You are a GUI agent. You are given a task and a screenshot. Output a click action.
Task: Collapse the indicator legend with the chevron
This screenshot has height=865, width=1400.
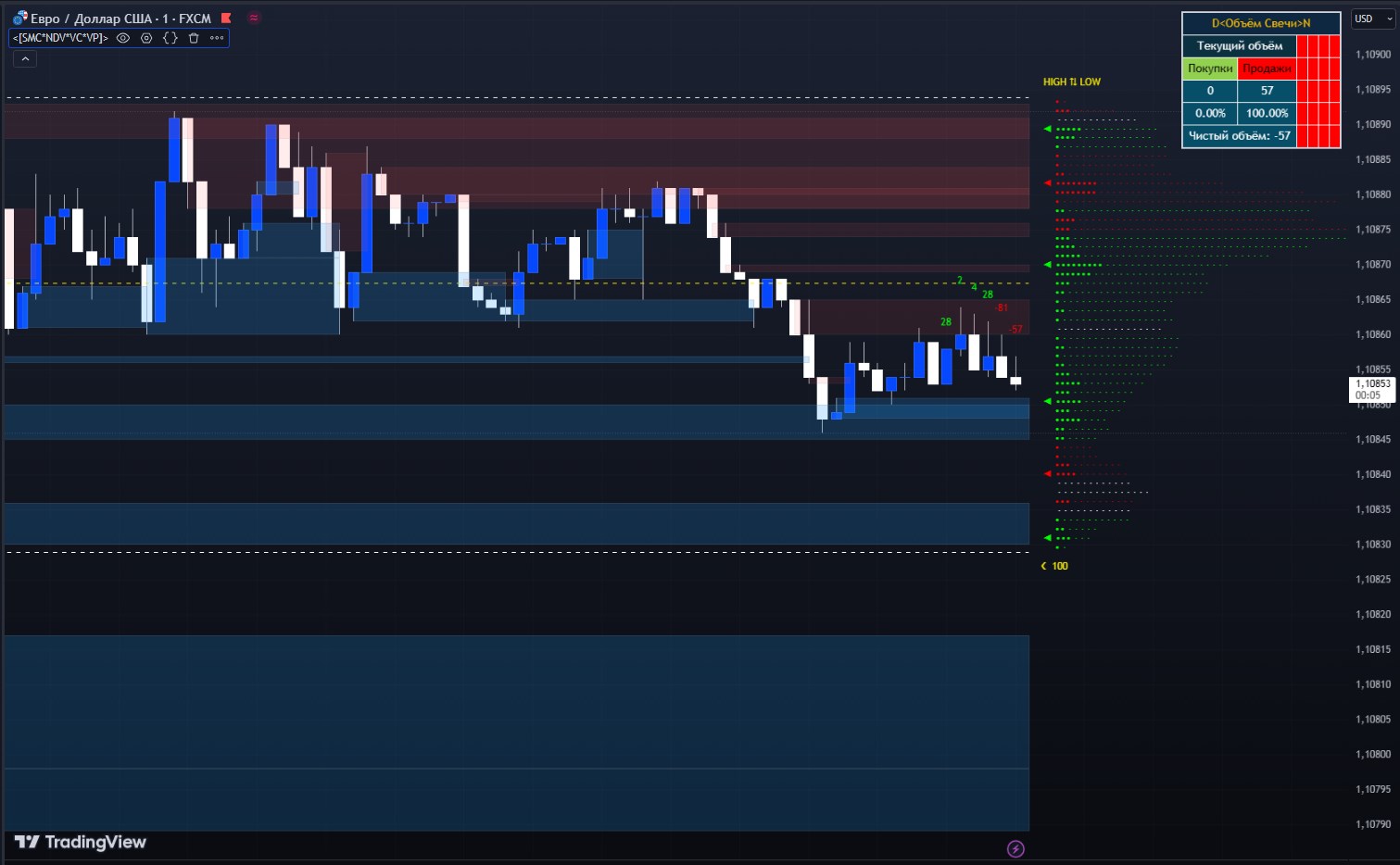25,59
